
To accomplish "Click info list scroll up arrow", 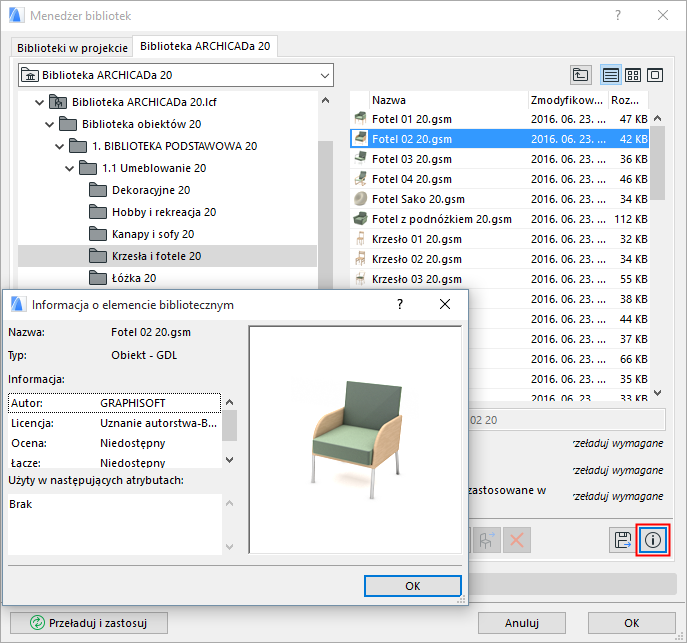I will tap(229, 402).
